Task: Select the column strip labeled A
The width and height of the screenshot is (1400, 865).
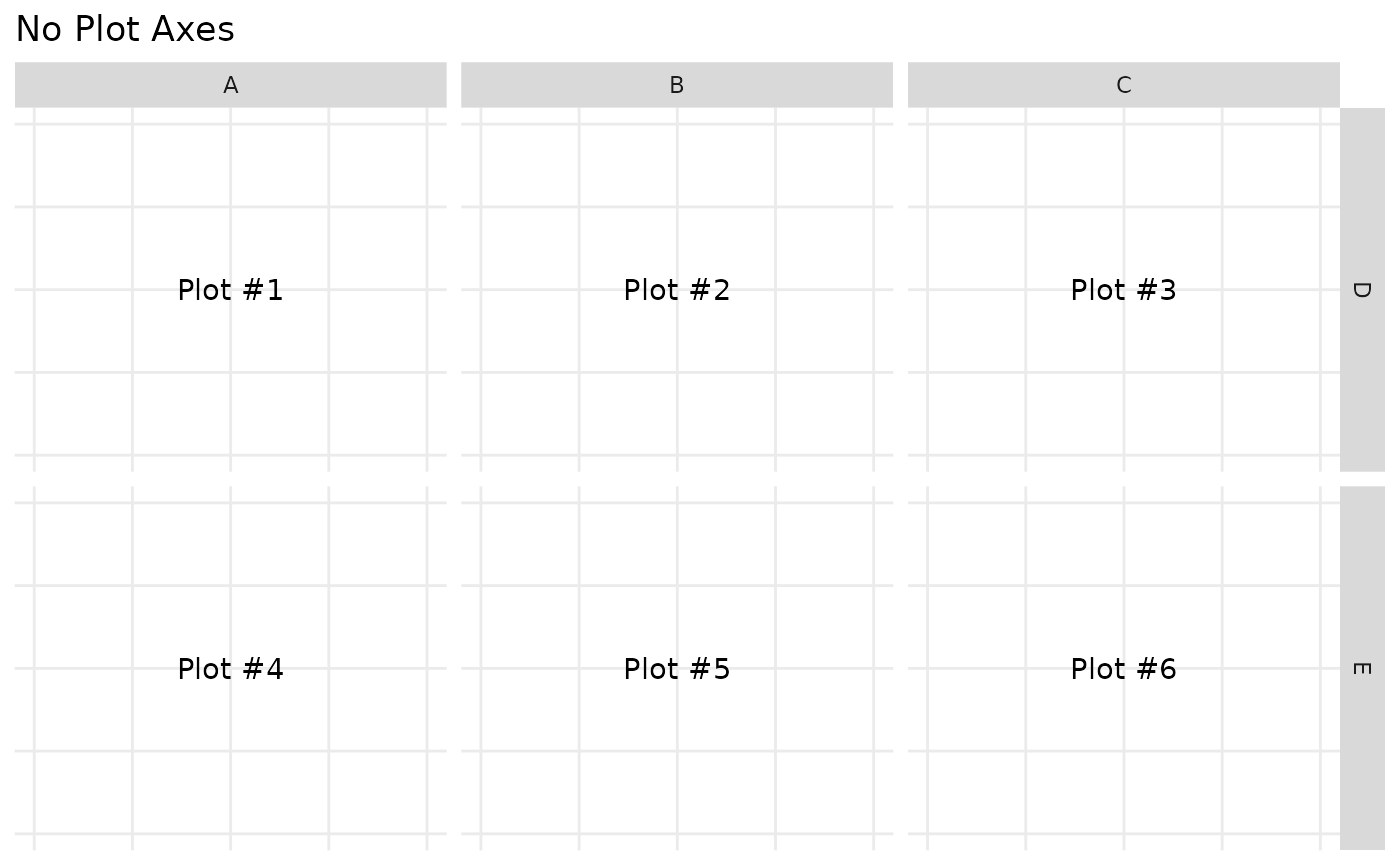Action: pyautogui.click(x=230, y=85)
